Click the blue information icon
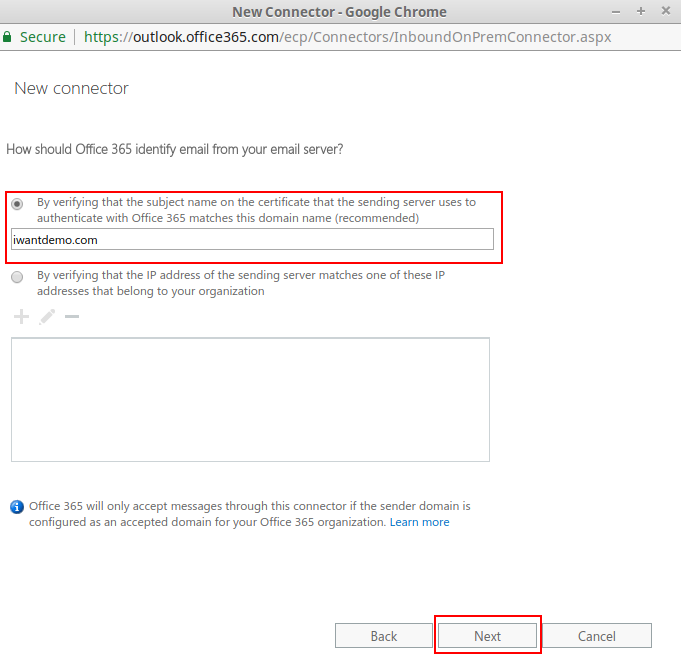 (17, 507)
